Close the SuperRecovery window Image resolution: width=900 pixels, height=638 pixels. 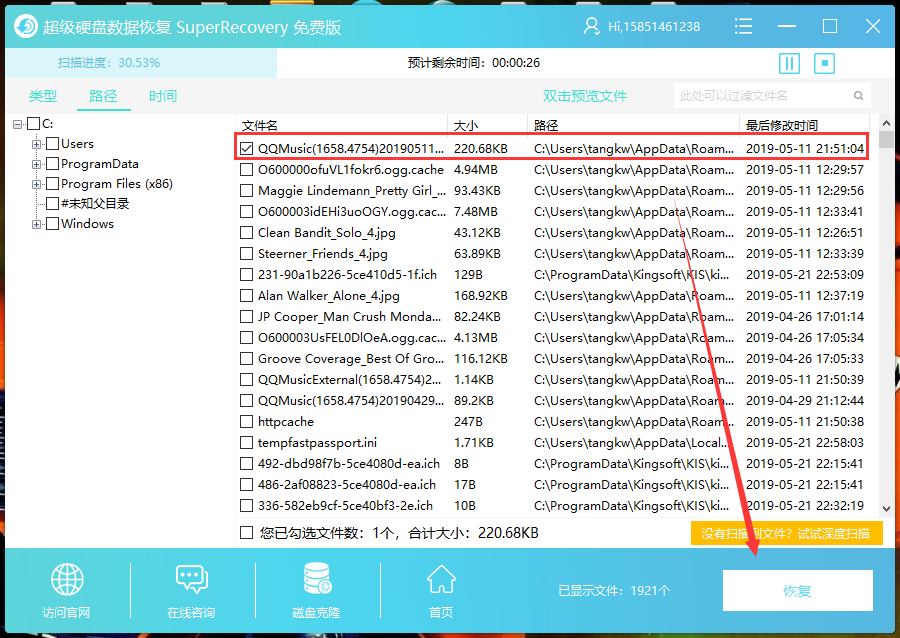(x=873, y=26)
